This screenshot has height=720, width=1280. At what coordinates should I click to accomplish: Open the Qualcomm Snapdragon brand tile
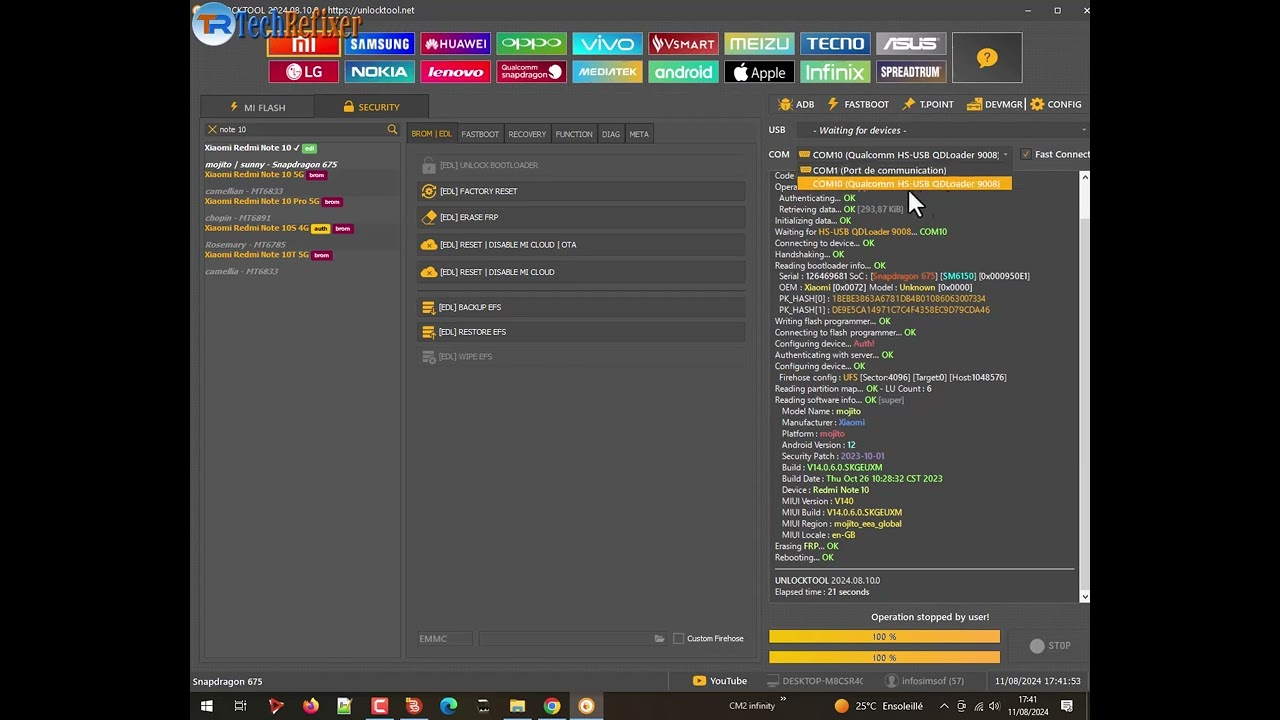click(531, 72)
